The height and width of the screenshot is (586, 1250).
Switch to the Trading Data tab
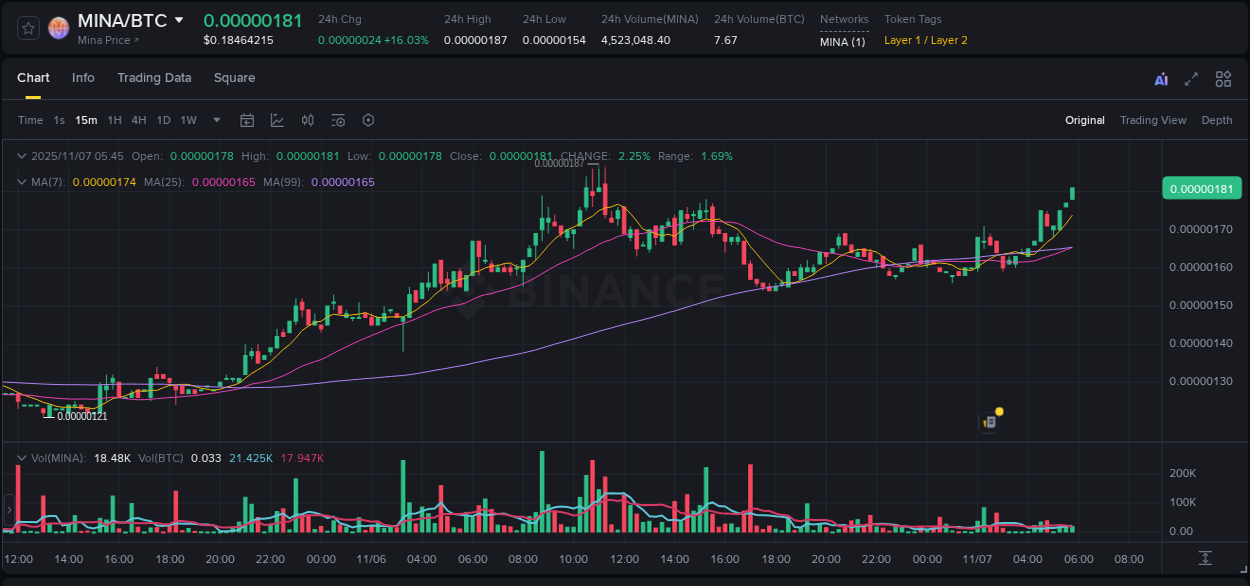tap(154, 78)
